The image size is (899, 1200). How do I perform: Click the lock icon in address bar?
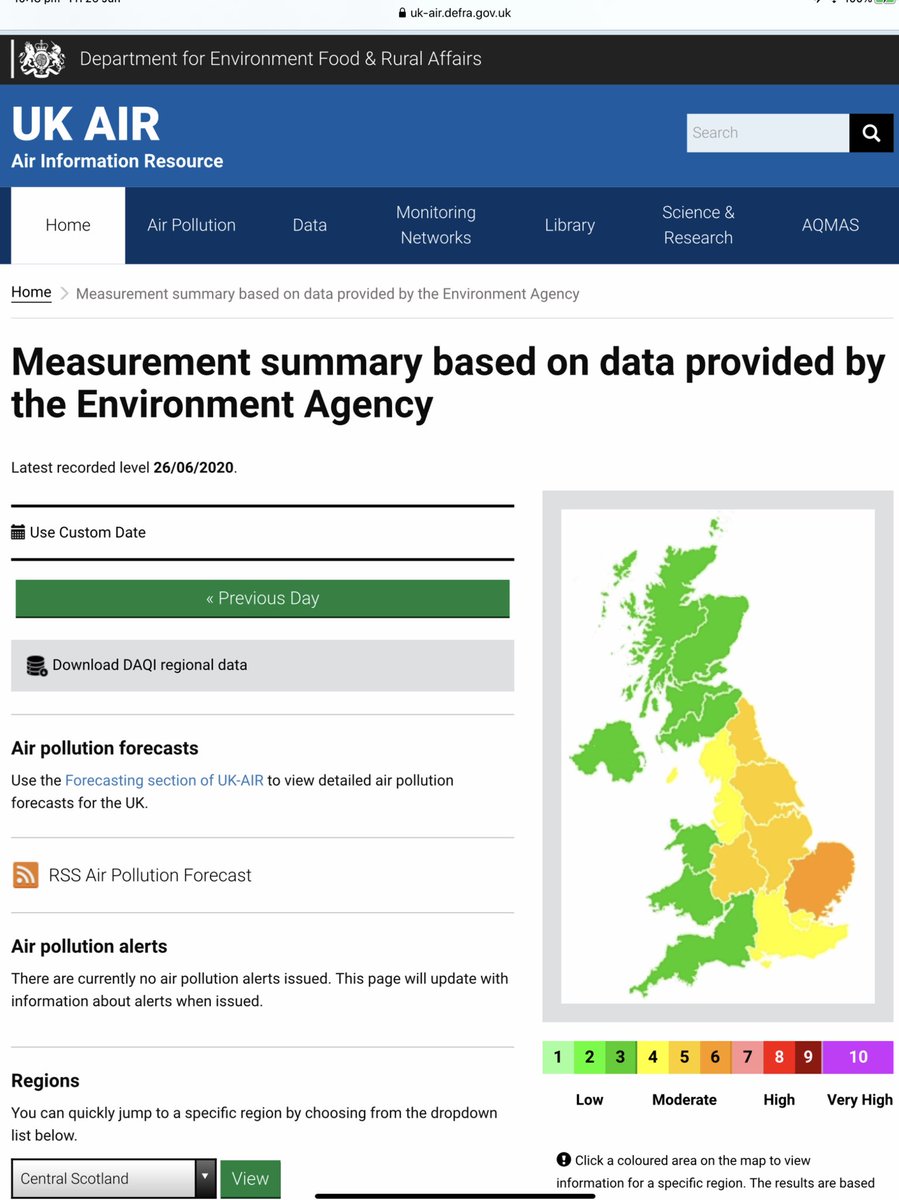402,13
